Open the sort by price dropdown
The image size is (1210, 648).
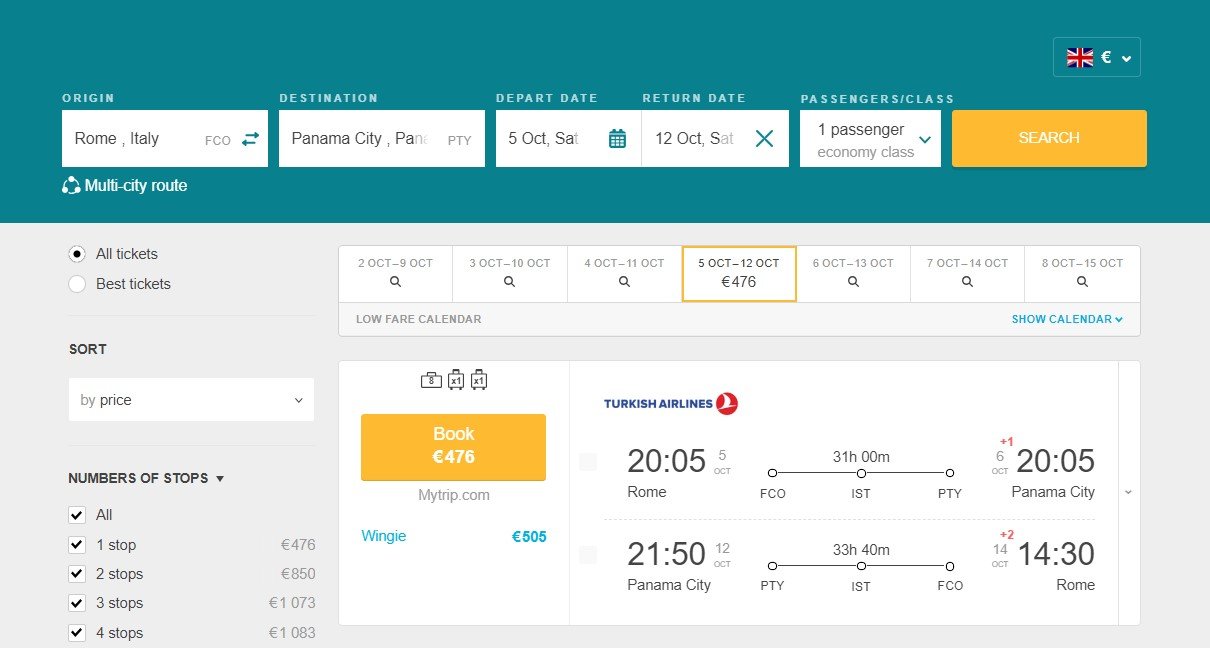[191, 400]
